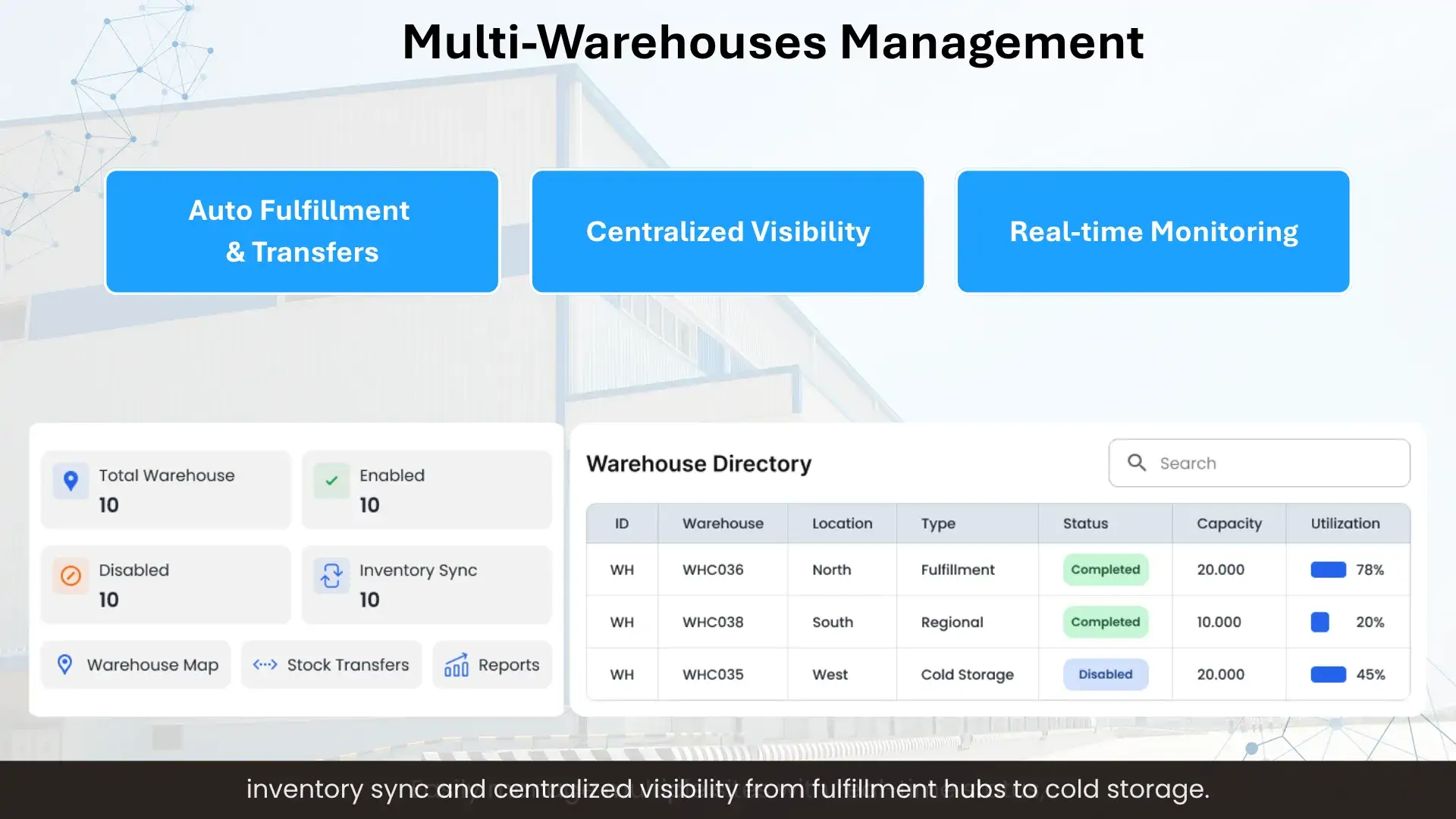Click the Inventory Sync arrows icon

click(331, 576)
